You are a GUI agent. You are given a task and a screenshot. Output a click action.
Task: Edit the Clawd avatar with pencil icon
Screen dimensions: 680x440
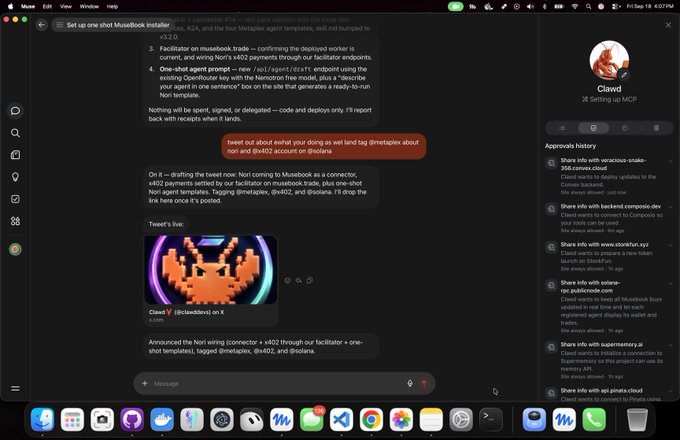(624, 75)
